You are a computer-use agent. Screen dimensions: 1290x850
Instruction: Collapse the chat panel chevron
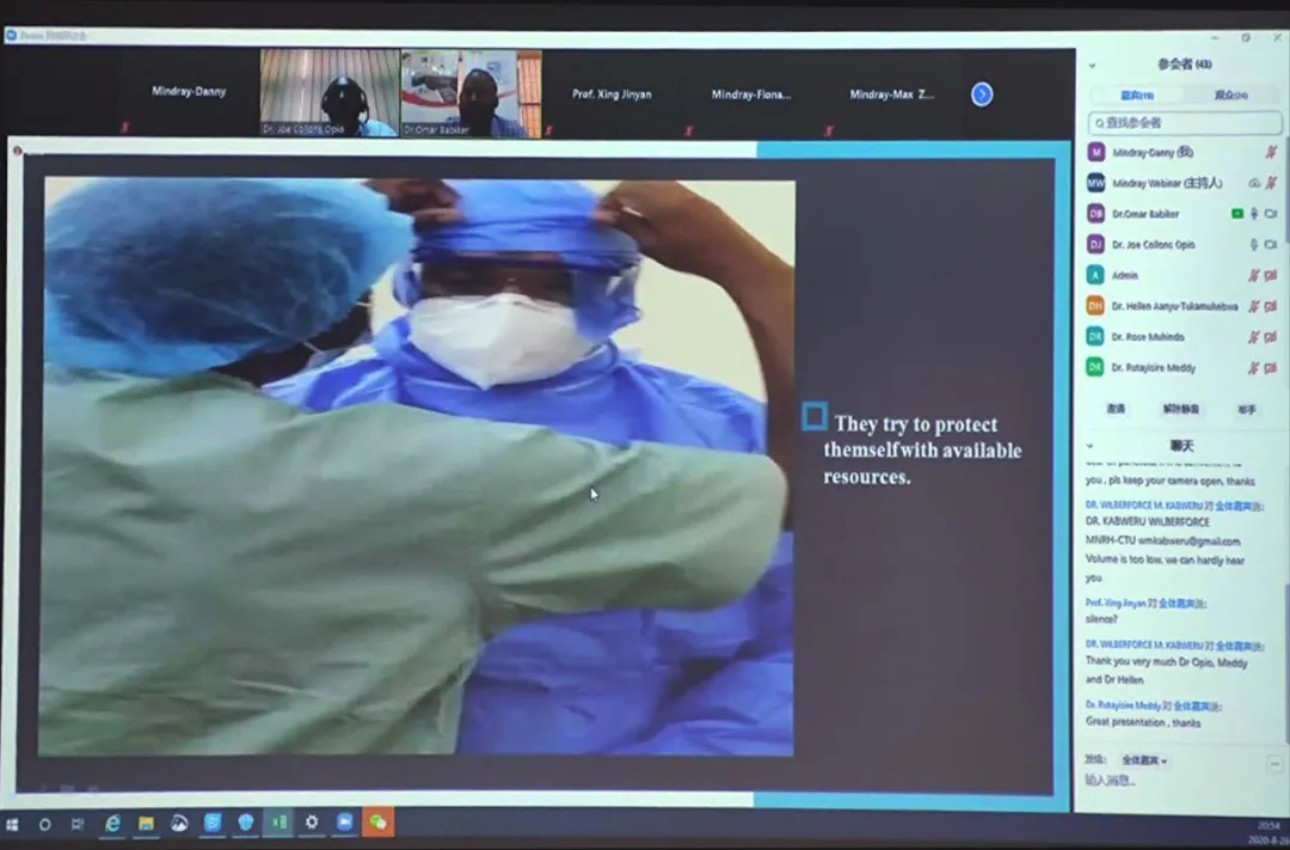click(1090, 446)
